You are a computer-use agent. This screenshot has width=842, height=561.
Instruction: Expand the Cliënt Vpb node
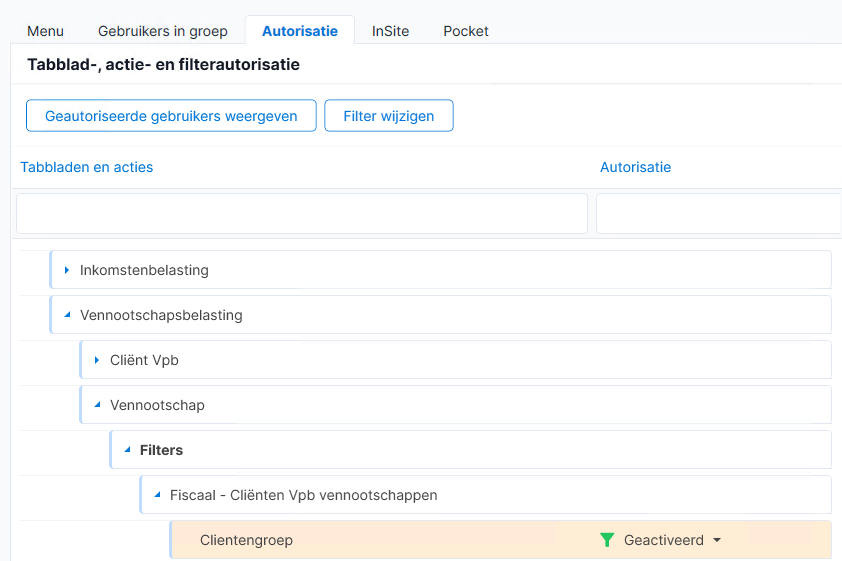97,360
